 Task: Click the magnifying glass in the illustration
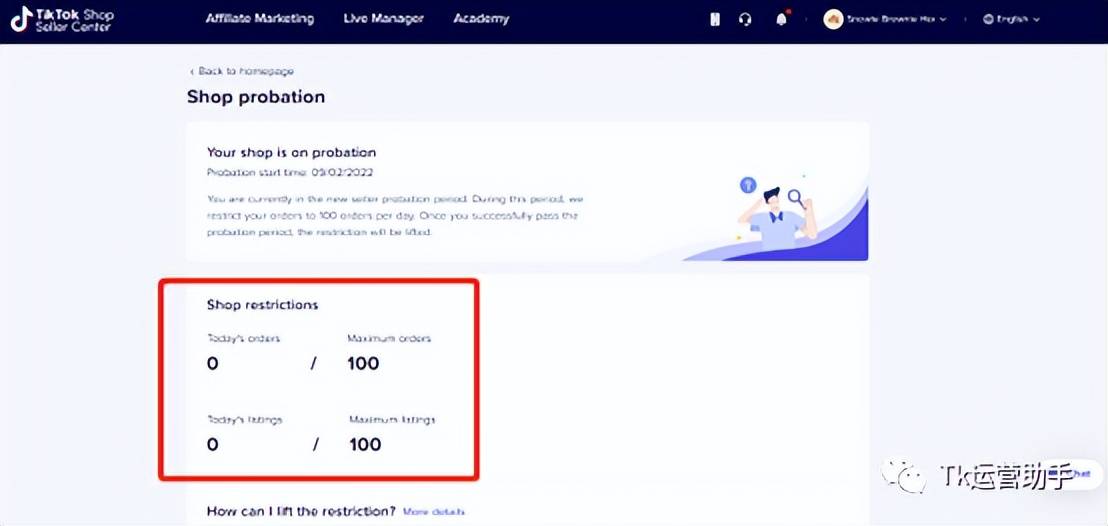click(x=798, y=199)
